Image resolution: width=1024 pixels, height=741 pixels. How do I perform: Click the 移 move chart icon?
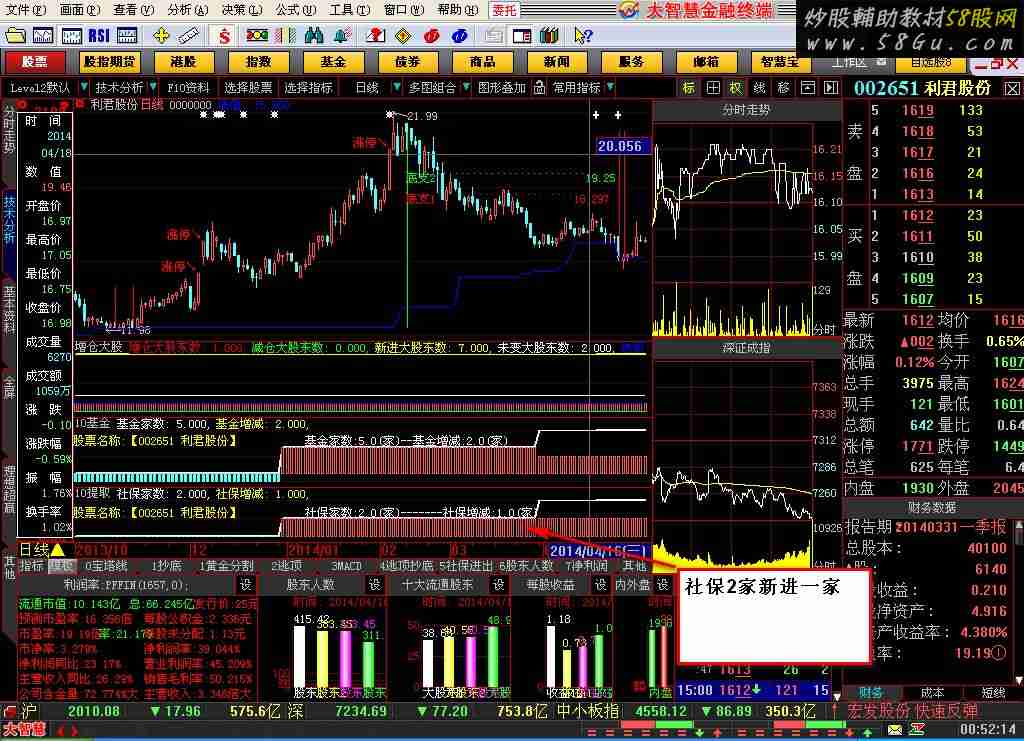coord(784,87)
